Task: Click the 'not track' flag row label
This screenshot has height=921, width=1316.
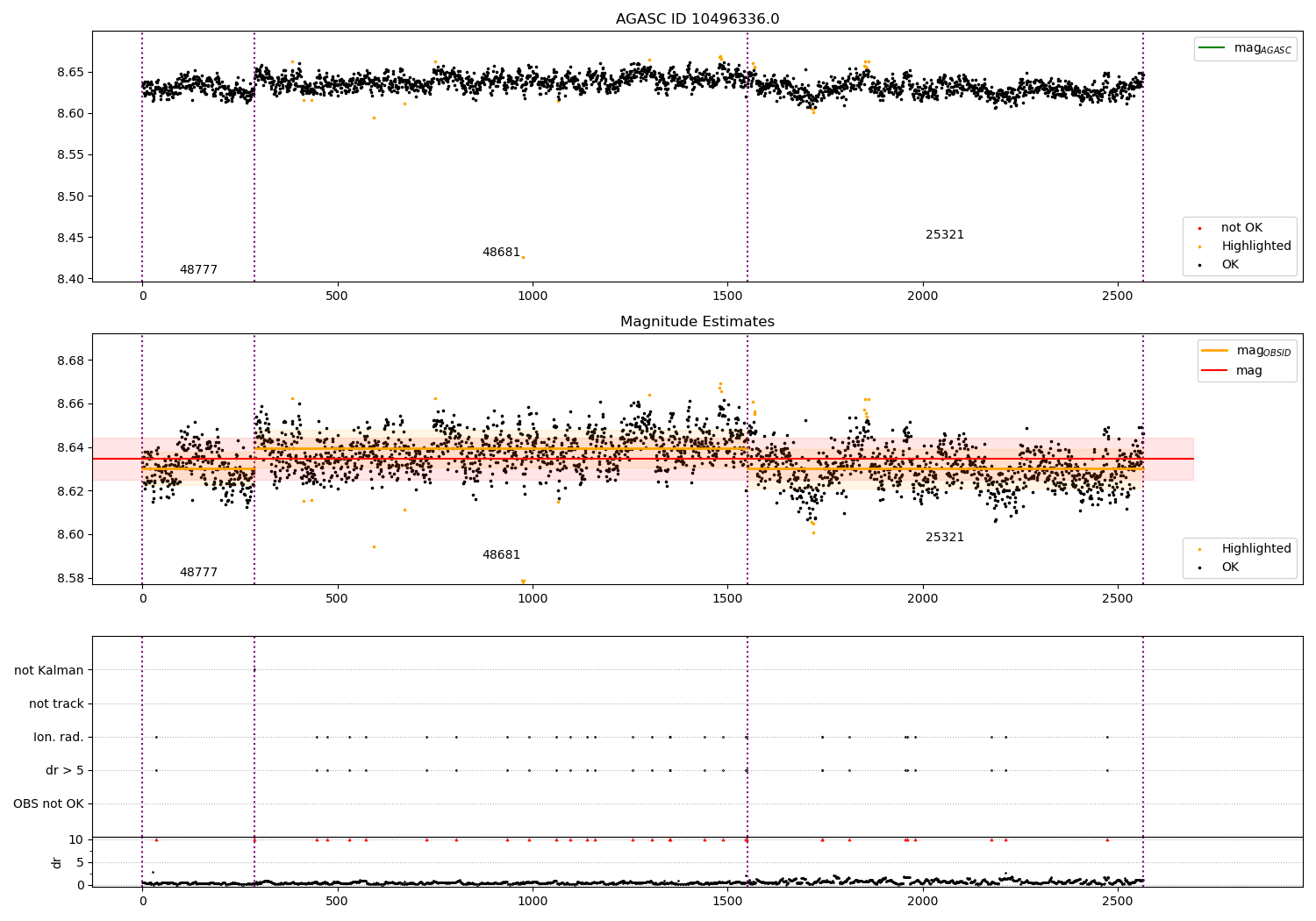Action: pos(56,704)
